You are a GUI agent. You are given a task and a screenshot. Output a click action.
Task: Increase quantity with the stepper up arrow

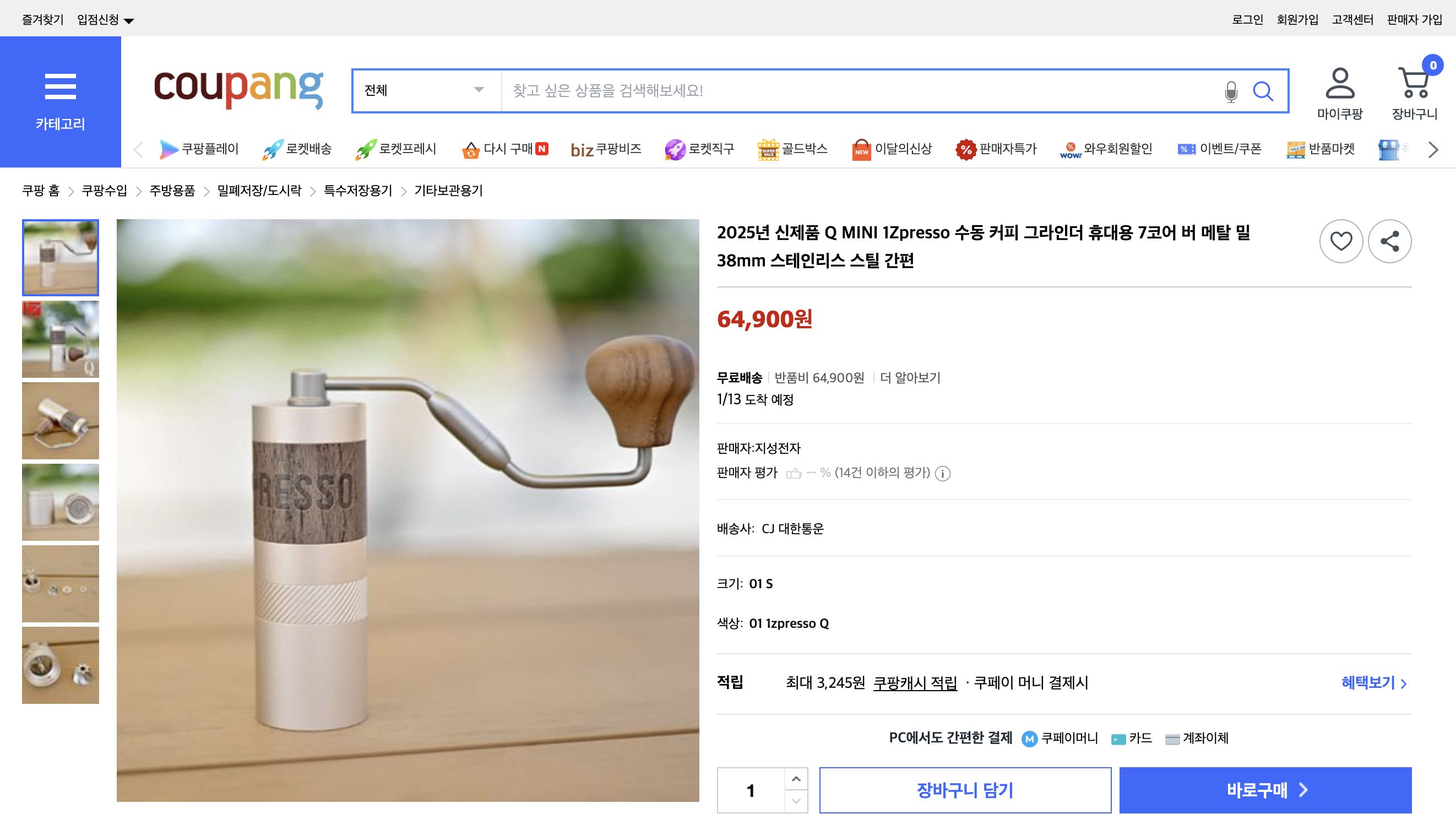[x=796, y=779]
